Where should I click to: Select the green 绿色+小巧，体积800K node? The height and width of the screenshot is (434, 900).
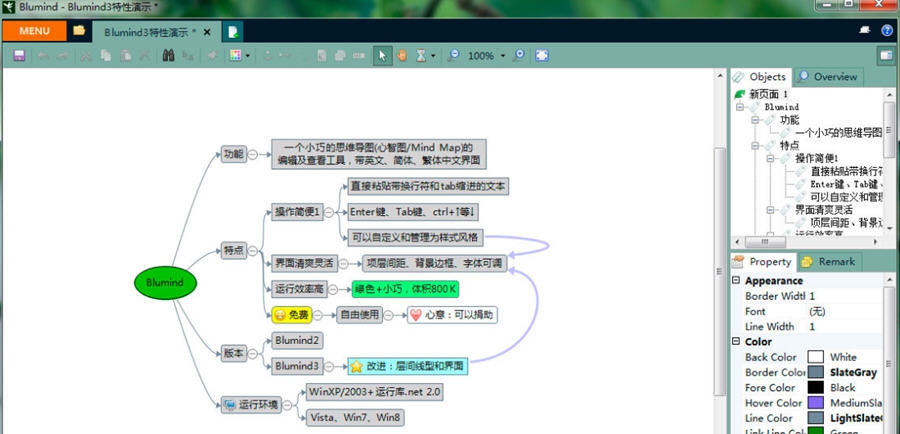pos(405,289)
